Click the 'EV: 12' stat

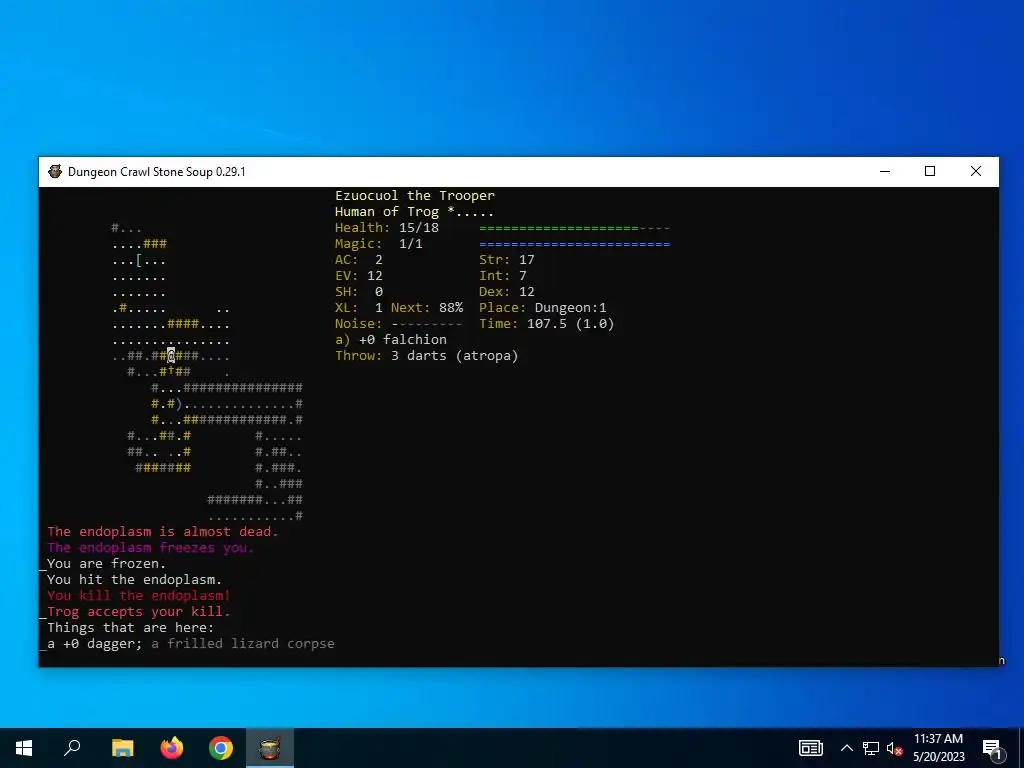[x=359, y=276]
